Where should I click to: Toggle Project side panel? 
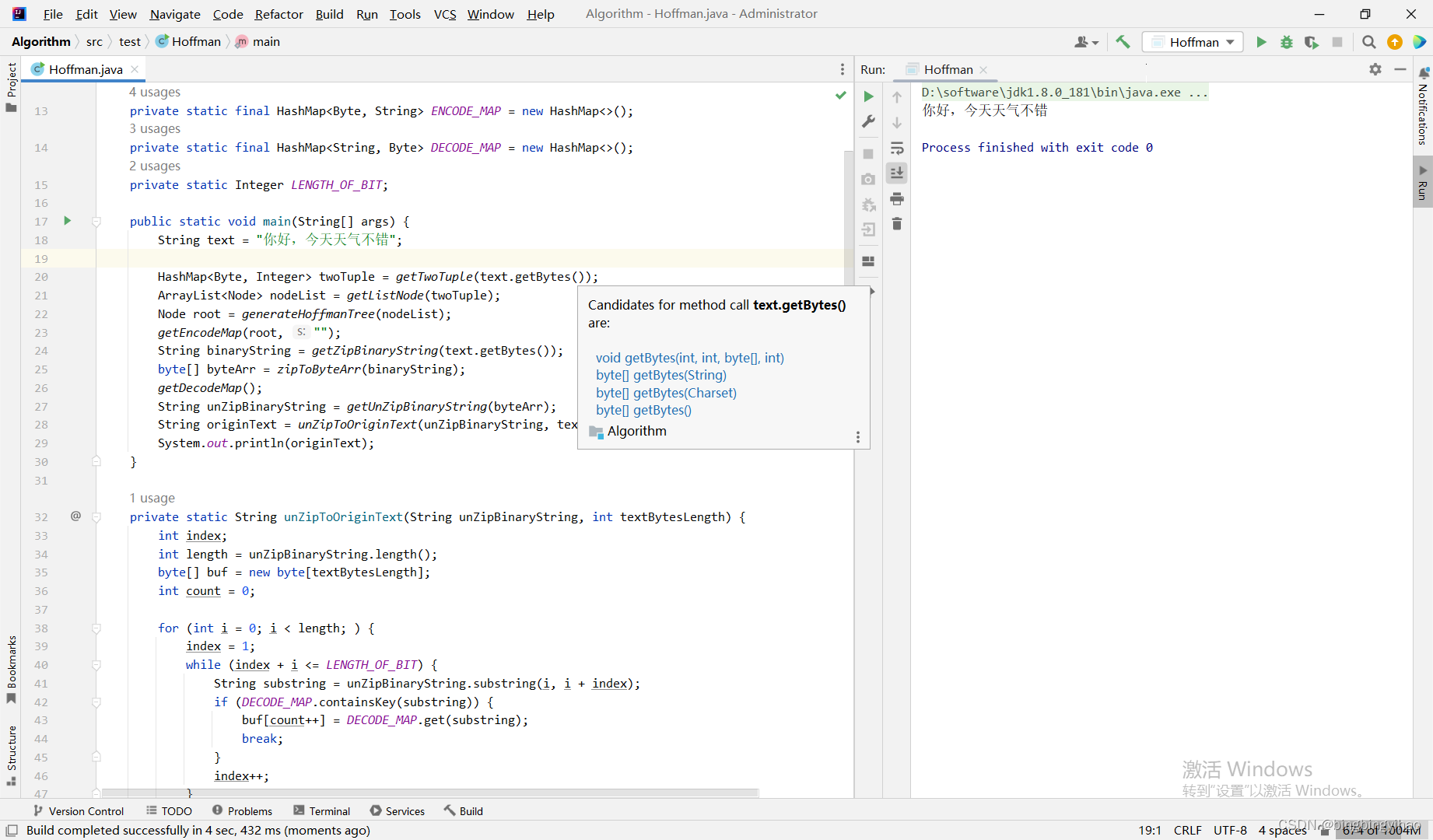click(11, 86)
